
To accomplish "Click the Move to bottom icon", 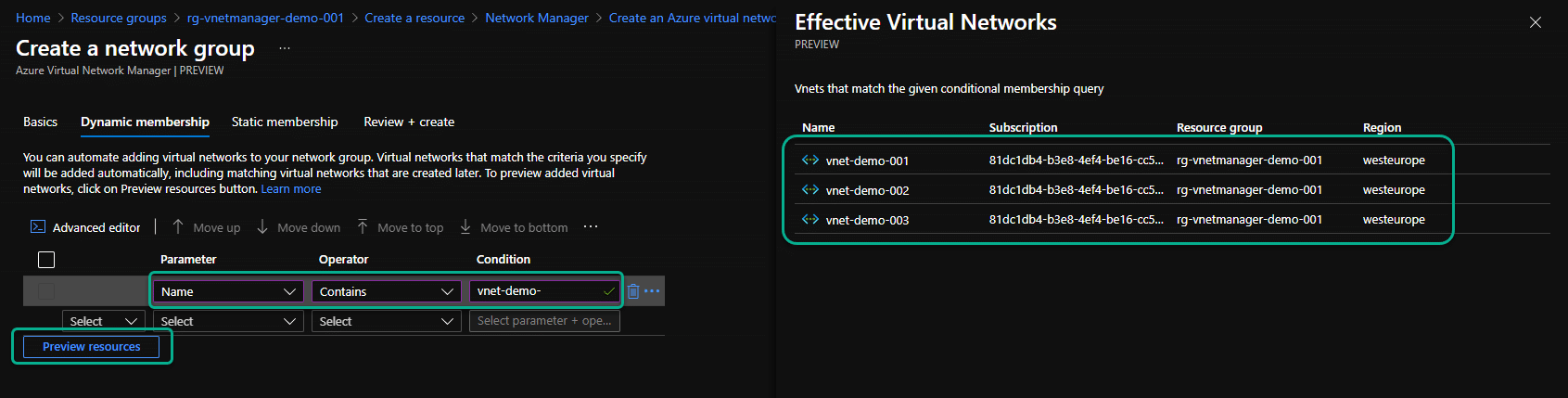I will pos(465,227).
